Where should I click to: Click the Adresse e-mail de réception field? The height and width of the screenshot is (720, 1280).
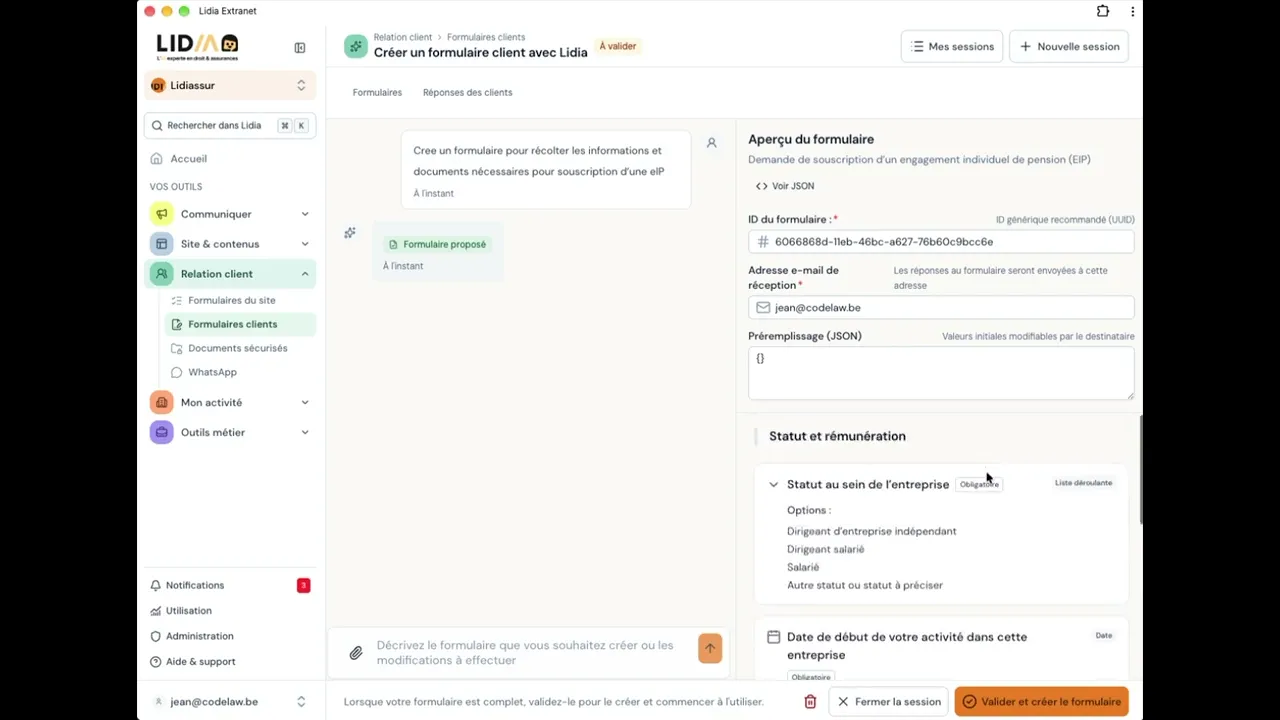coord(941,308)
